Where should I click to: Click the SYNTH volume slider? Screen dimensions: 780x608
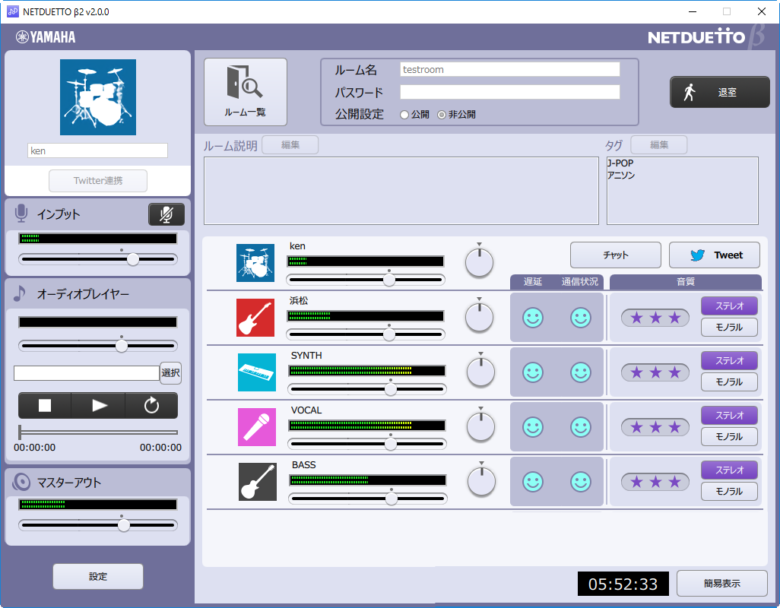367,389
